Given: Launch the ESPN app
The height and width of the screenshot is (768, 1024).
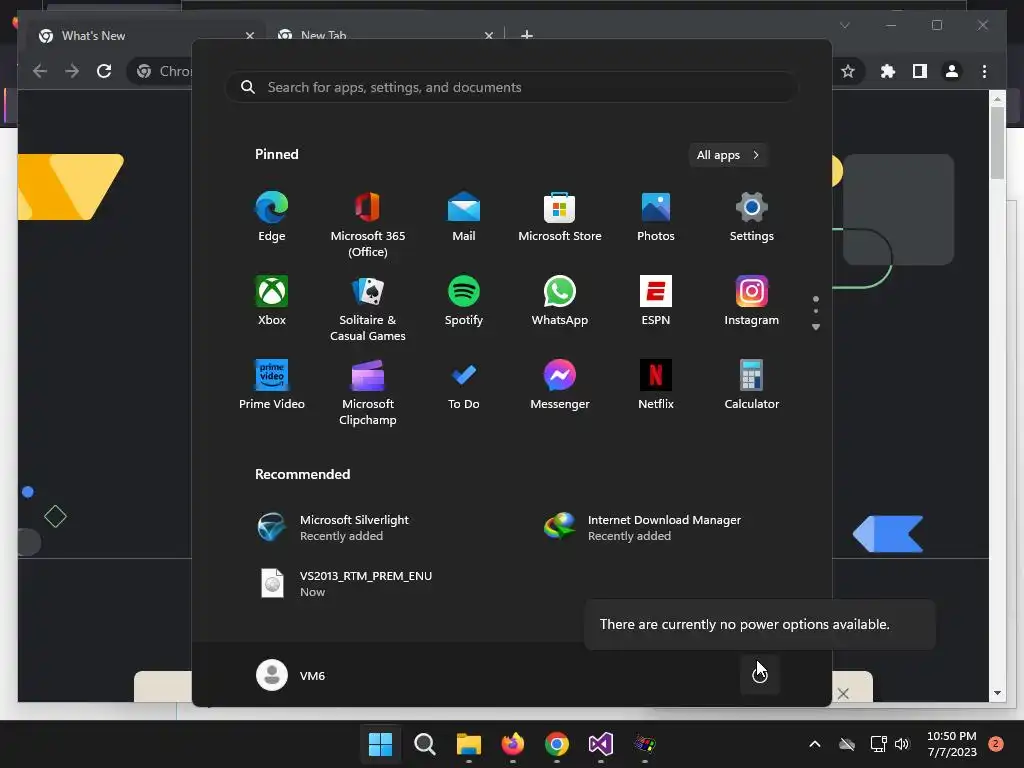Looking at the screenshot, I should click(656, 301).
